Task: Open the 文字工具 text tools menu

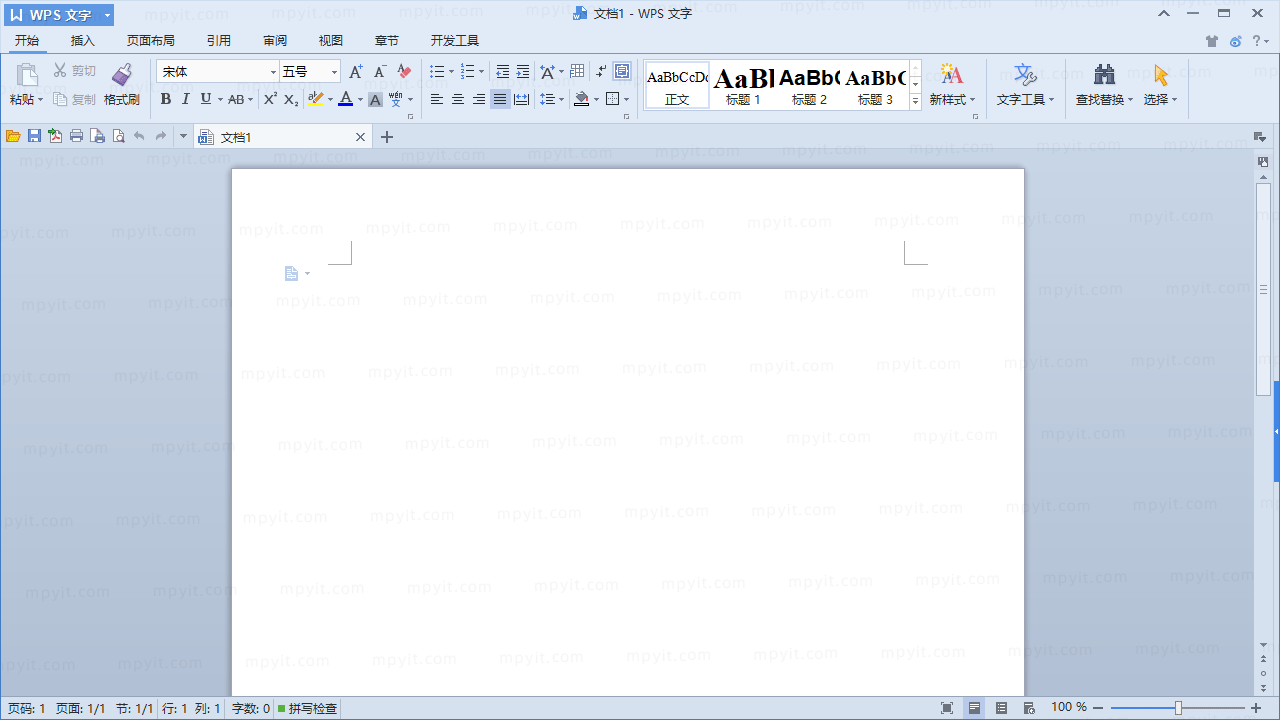Action: point(1025,85)
